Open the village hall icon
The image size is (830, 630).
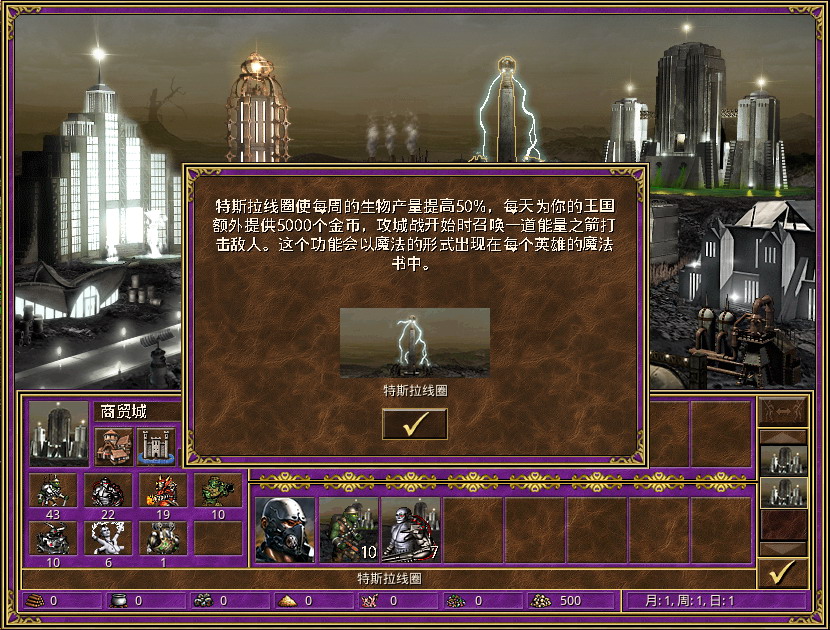[114, 446]
